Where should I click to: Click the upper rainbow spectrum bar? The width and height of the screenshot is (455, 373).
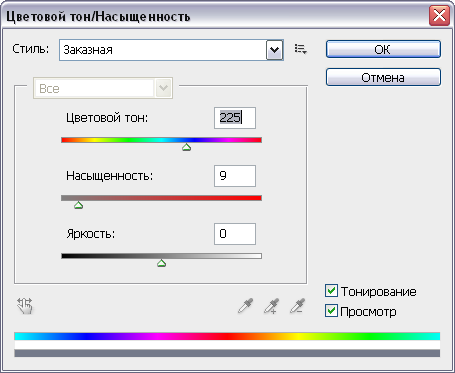pyautogui.click(x=227, y=336)
